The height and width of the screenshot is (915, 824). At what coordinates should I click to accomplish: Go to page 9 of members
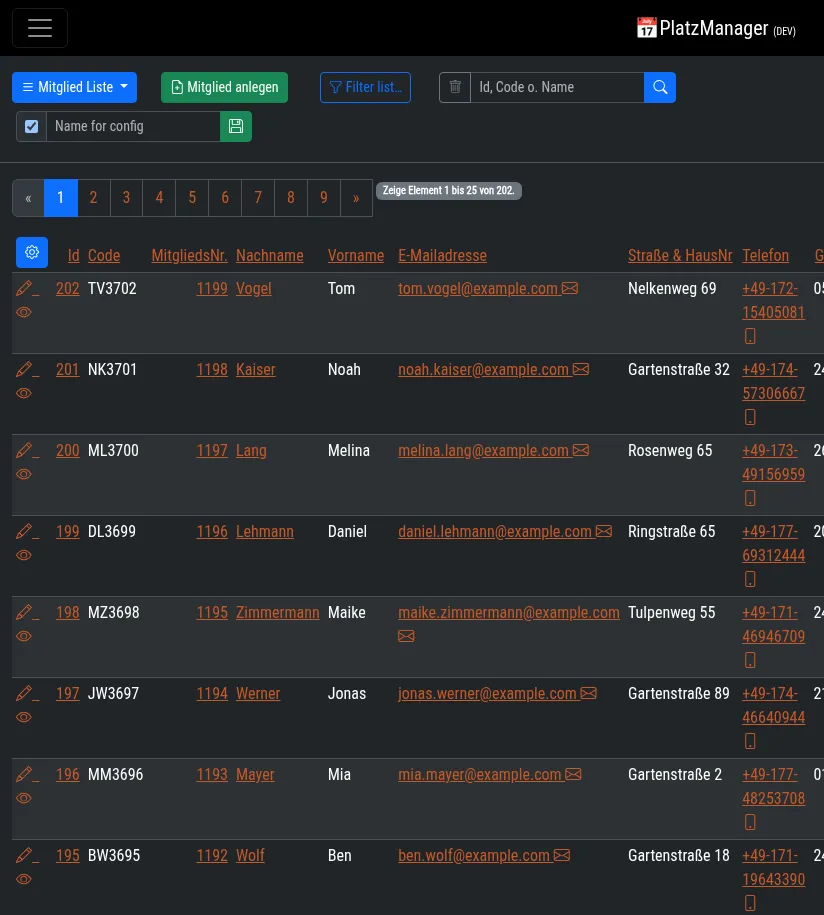324,198
